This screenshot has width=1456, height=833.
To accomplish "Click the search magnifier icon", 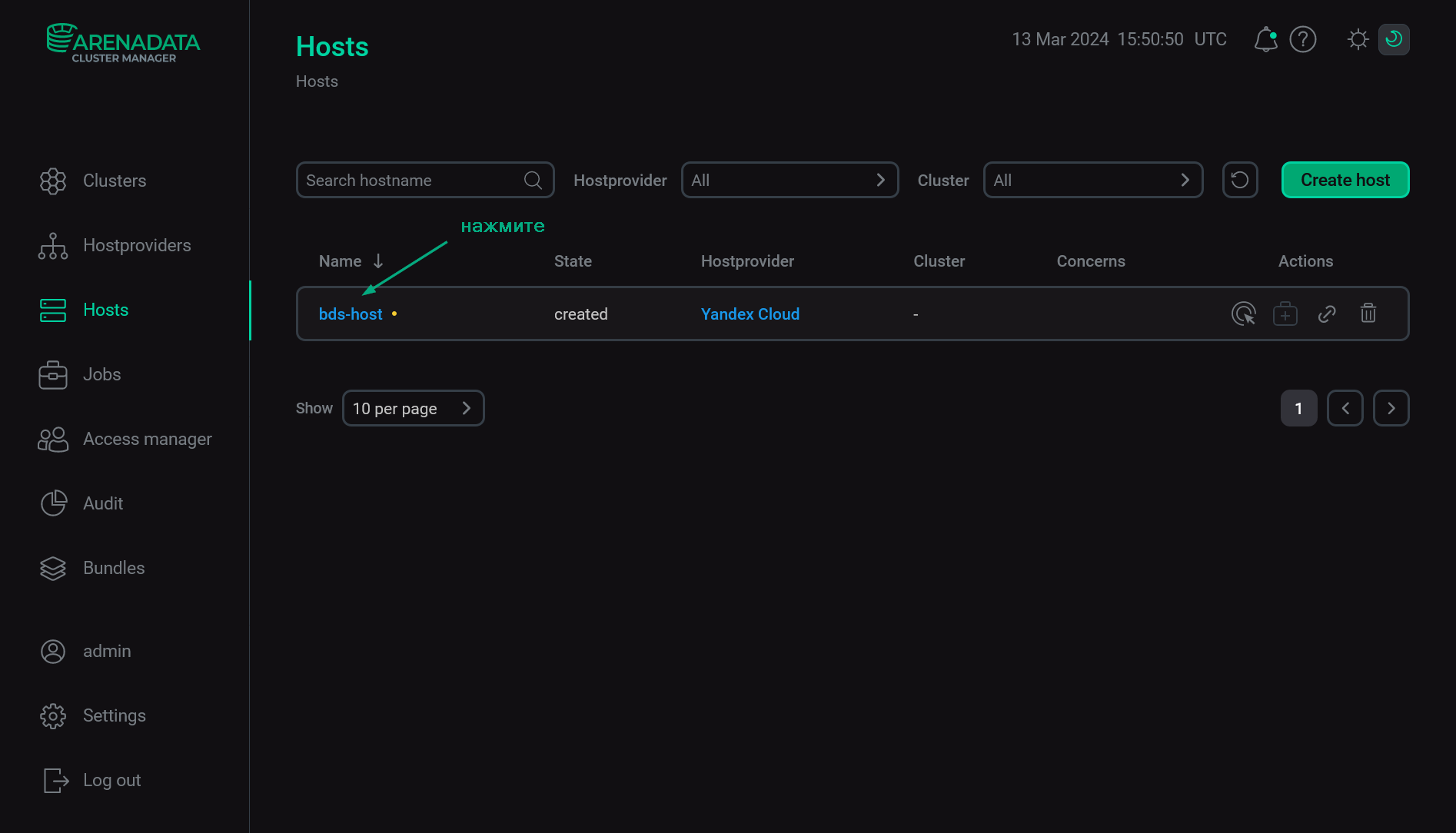I will [x=533, y=180].
